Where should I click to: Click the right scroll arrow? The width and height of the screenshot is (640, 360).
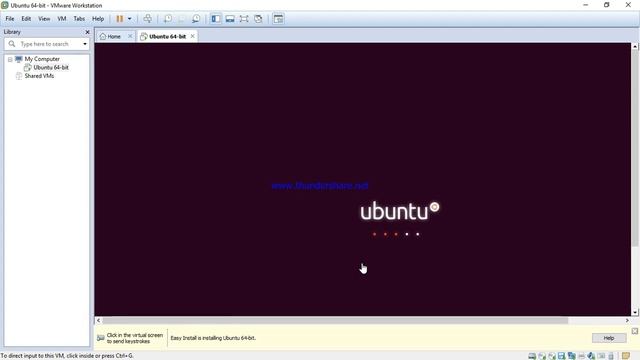[x=627, y=320]
